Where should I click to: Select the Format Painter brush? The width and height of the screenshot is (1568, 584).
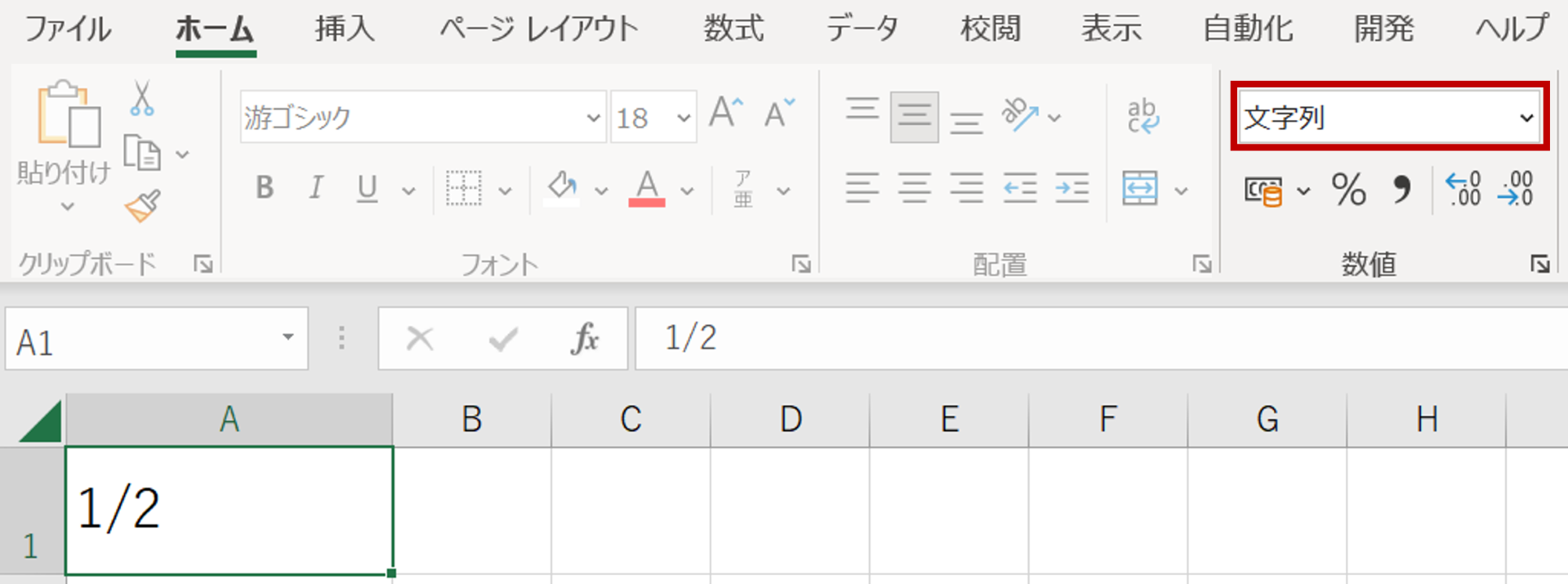click(142, 206)
